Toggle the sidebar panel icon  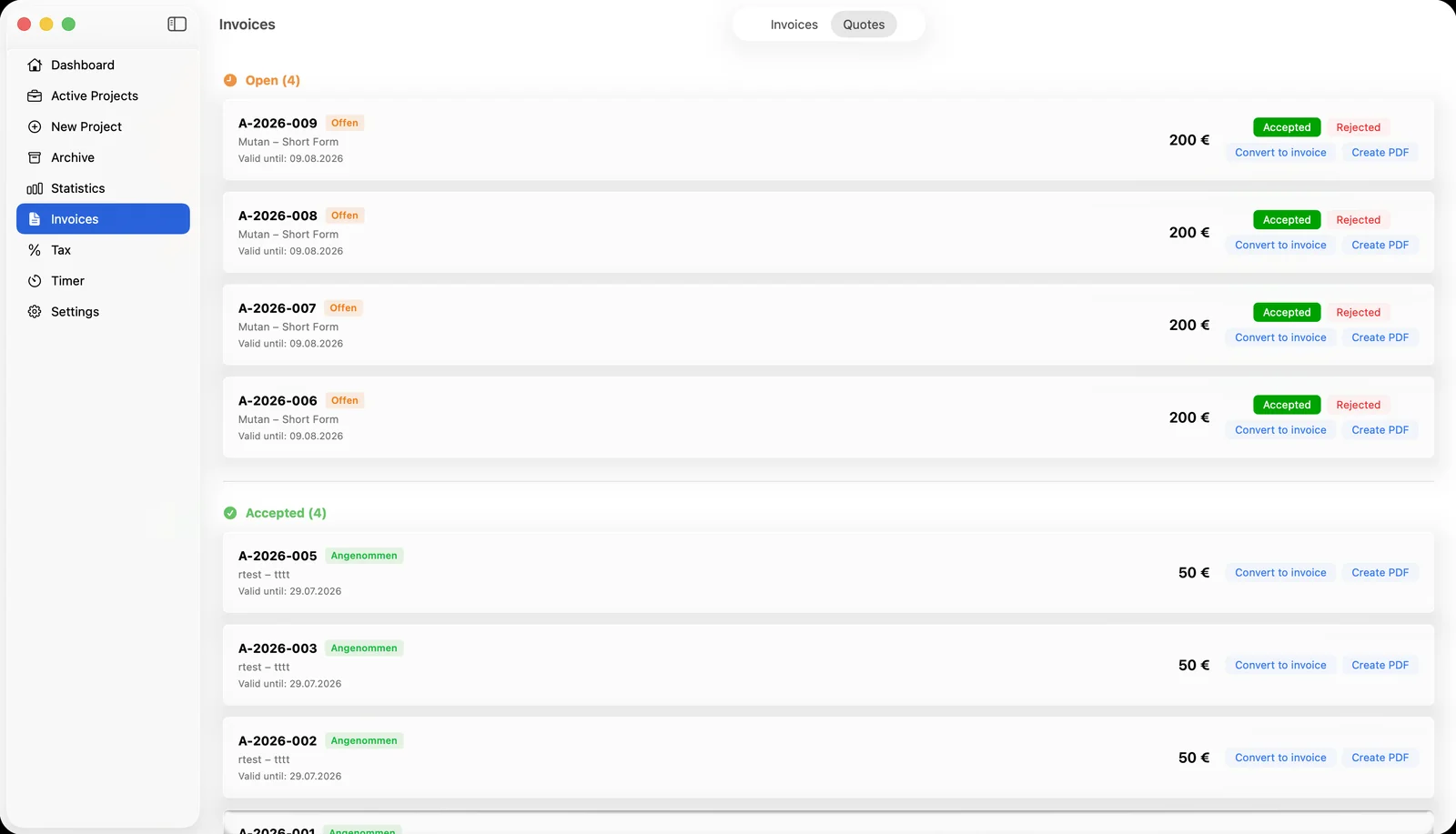177,25
